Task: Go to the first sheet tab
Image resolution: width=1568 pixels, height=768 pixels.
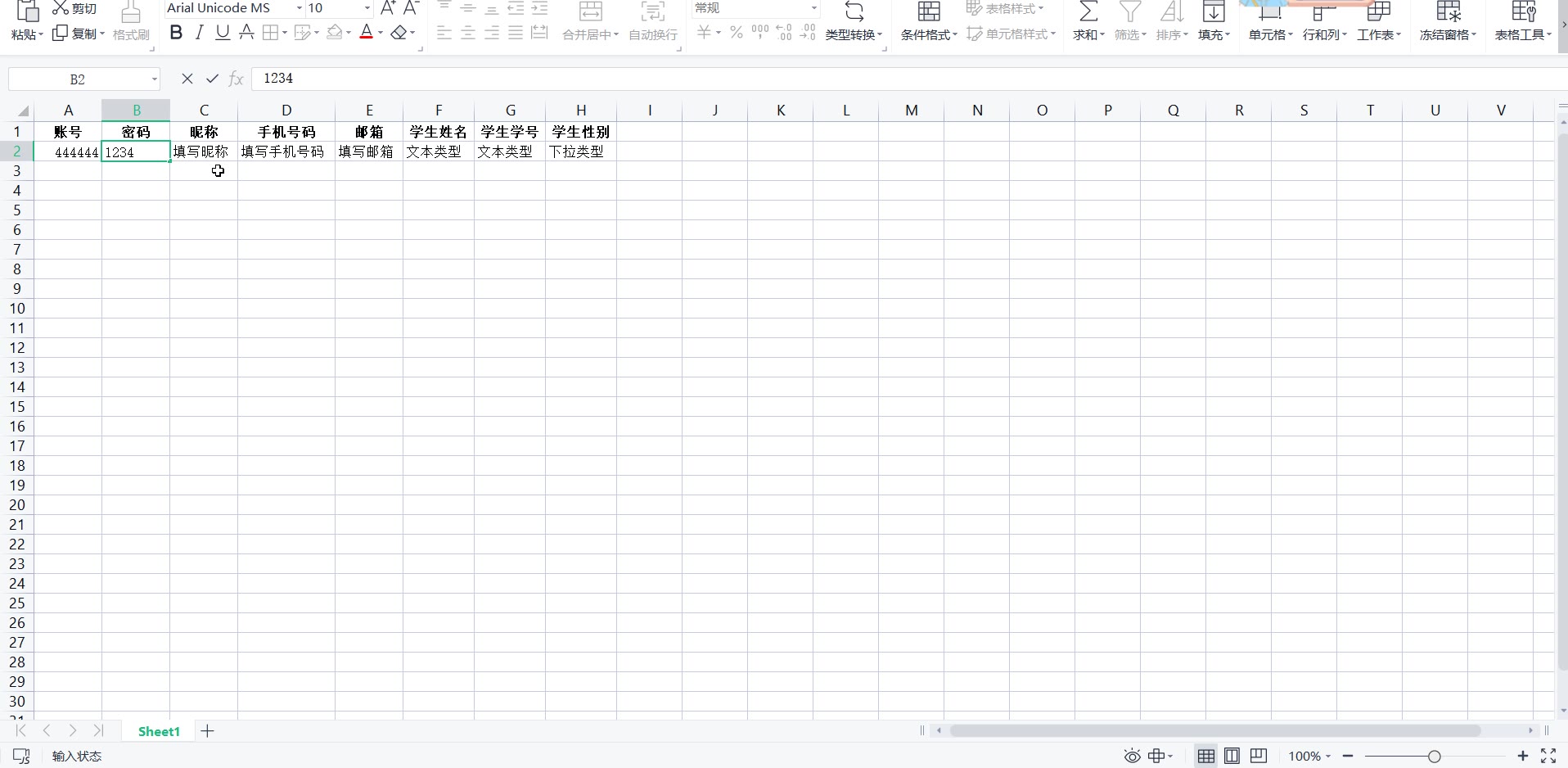Action: pos(20,730)
